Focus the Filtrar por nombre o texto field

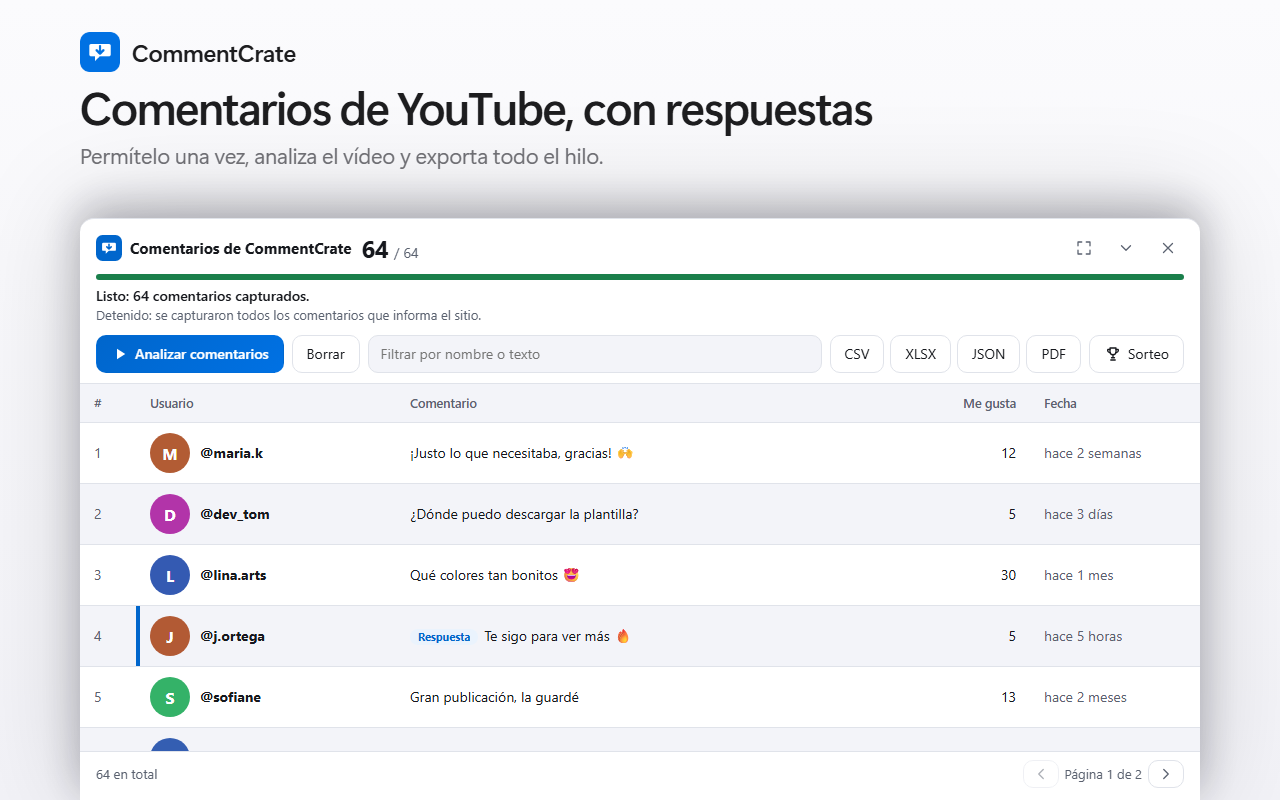click(595, 354)
